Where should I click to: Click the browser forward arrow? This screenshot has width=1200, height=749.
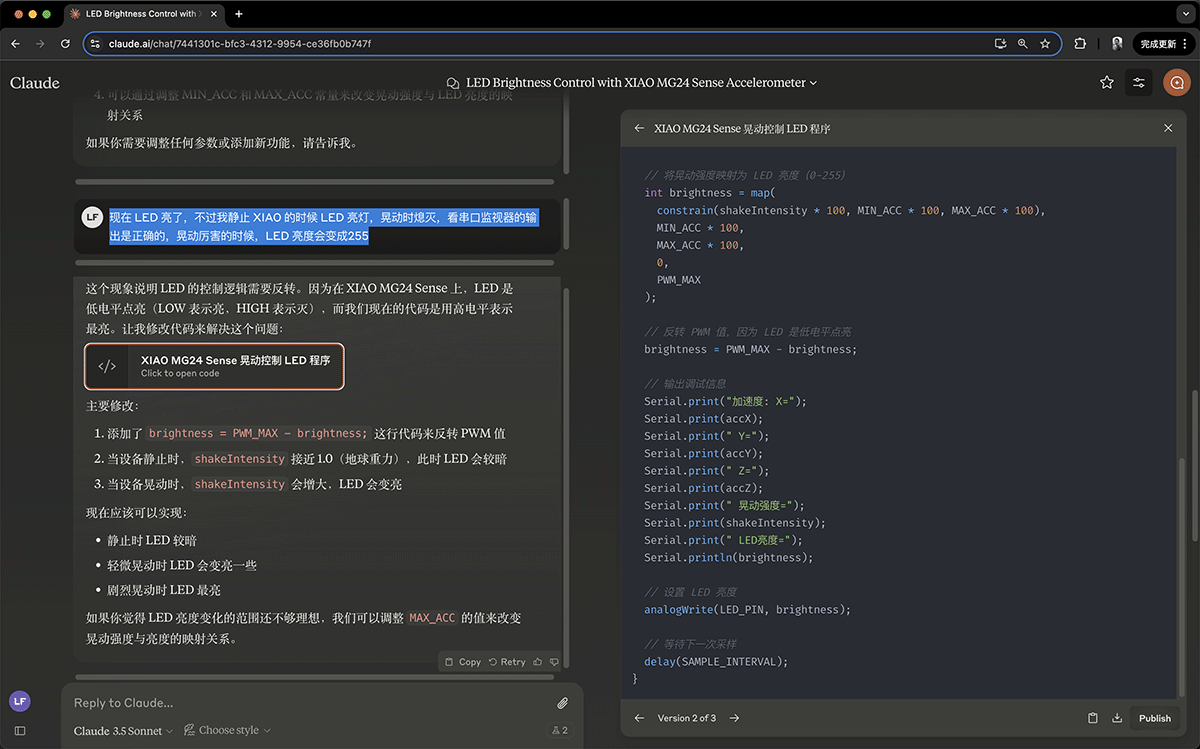pyautogui.click(x=40, y=44)
